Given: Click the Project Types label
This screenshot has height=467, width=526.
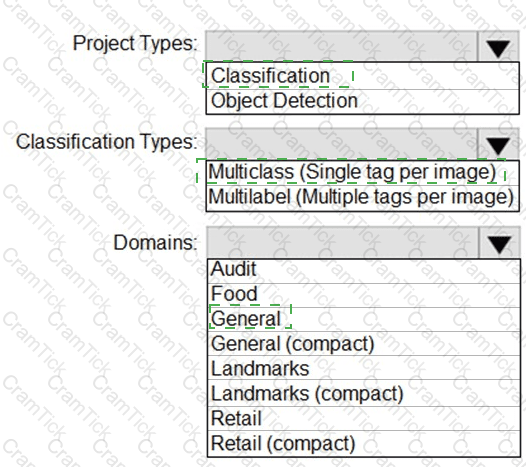Looking at the screenshot, I should pos(135,44).
